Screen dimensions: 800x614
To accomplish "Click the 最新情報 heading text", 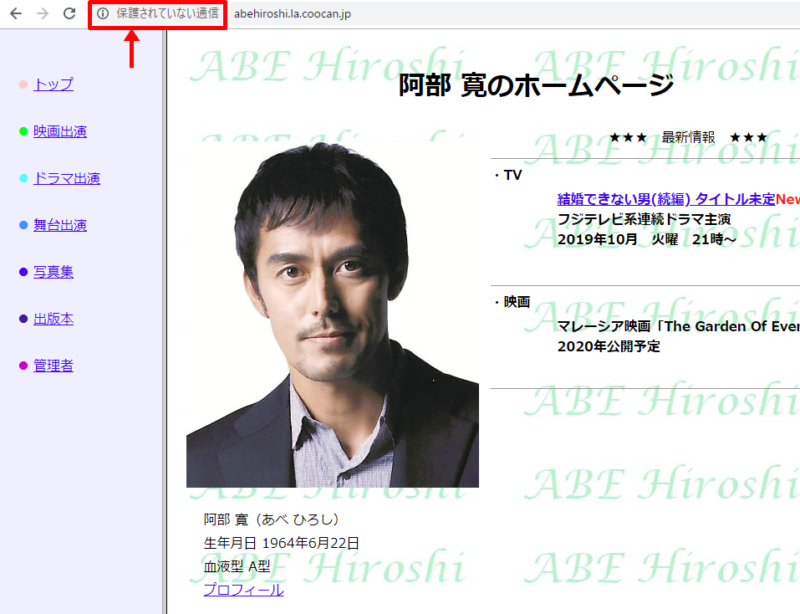I will tap(688, 137).
